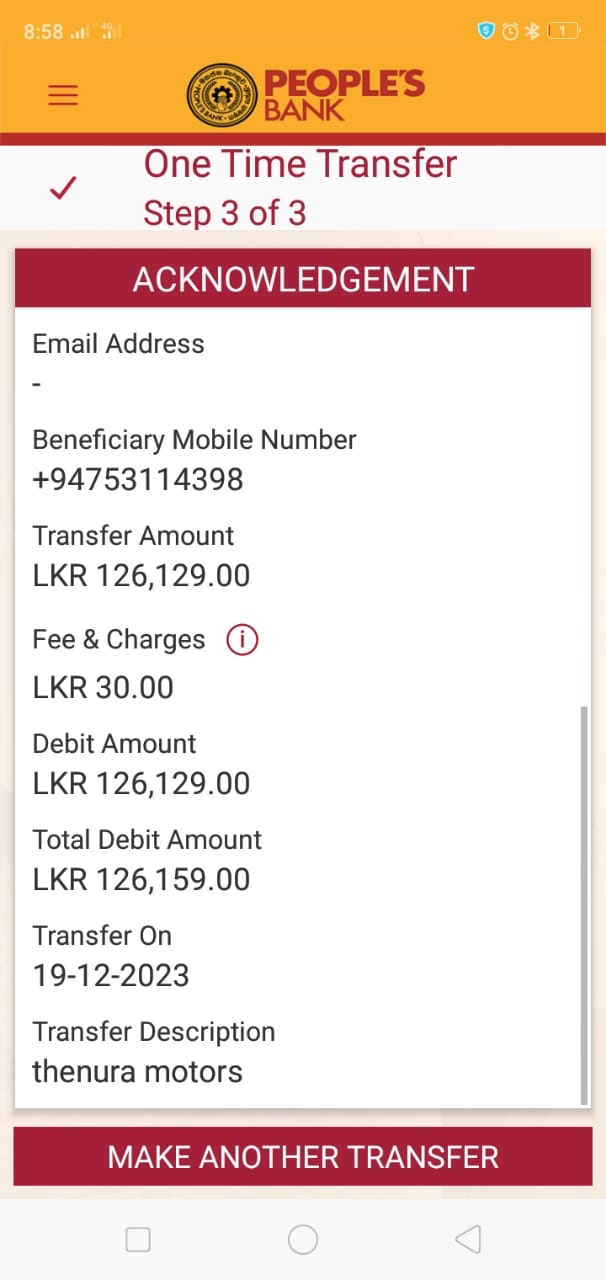Tap the Acknowledgement header bar
This screenshot has height=1280, width=606.
pyautogui.click(x=303, y=279)
